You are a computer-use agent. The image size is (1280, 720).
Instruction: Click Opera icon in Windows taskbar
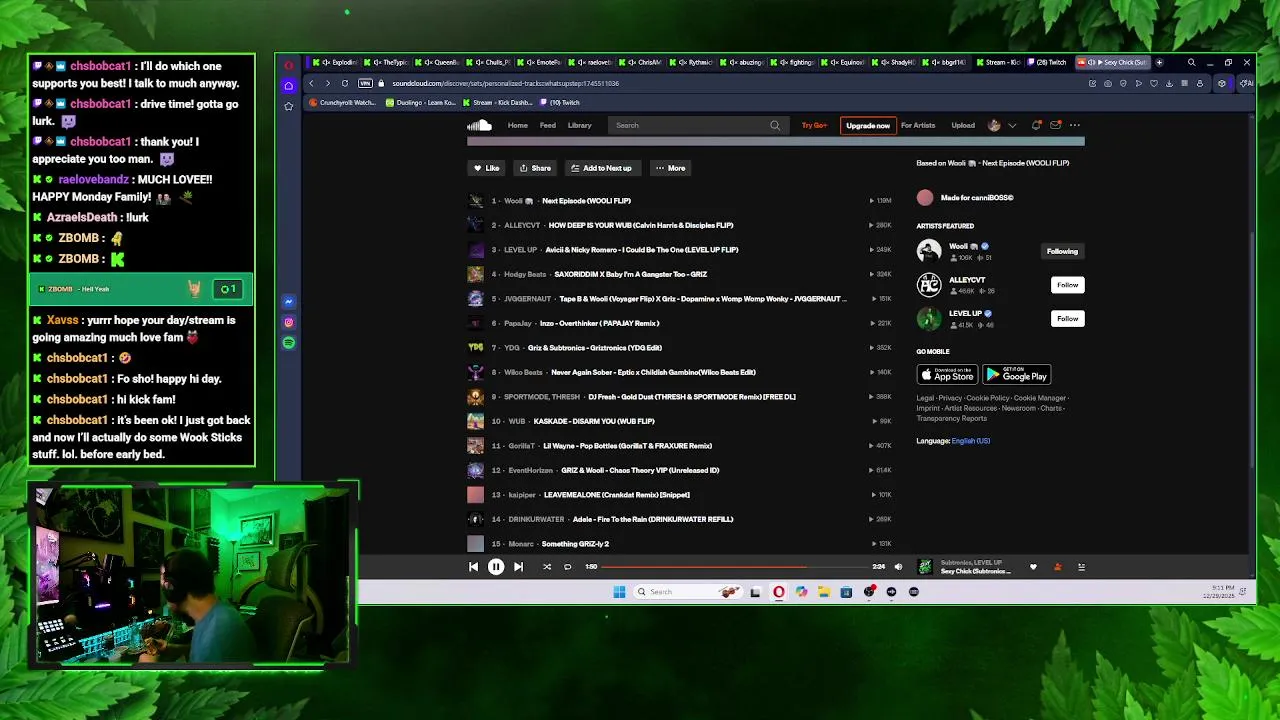[x=779, y=592]
